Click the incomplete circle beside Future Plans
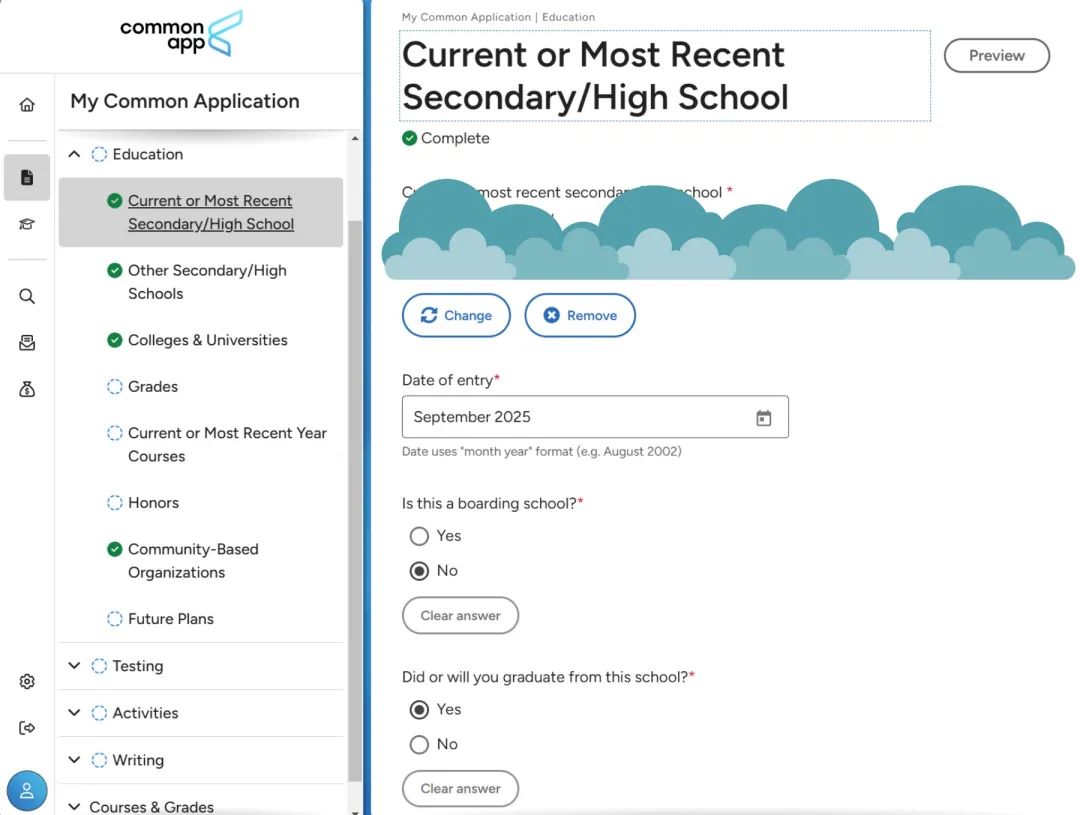This screenshot has height=815, width=1080. (x=114, y=619)
